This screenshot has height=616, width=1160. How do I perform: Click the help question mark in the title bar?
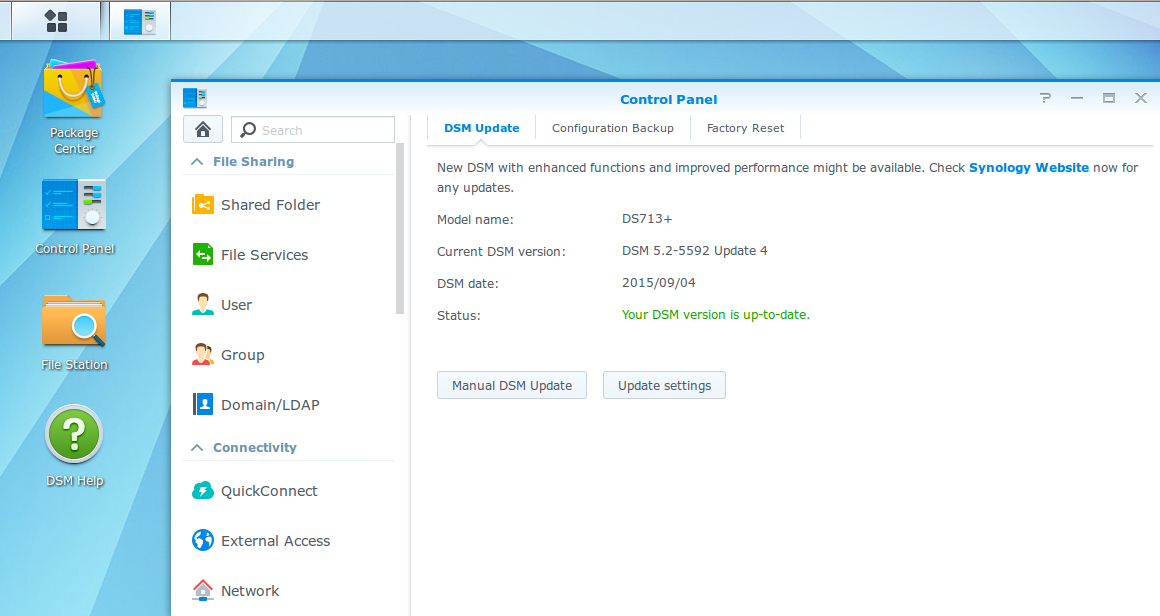click(x=1045, y=98)
